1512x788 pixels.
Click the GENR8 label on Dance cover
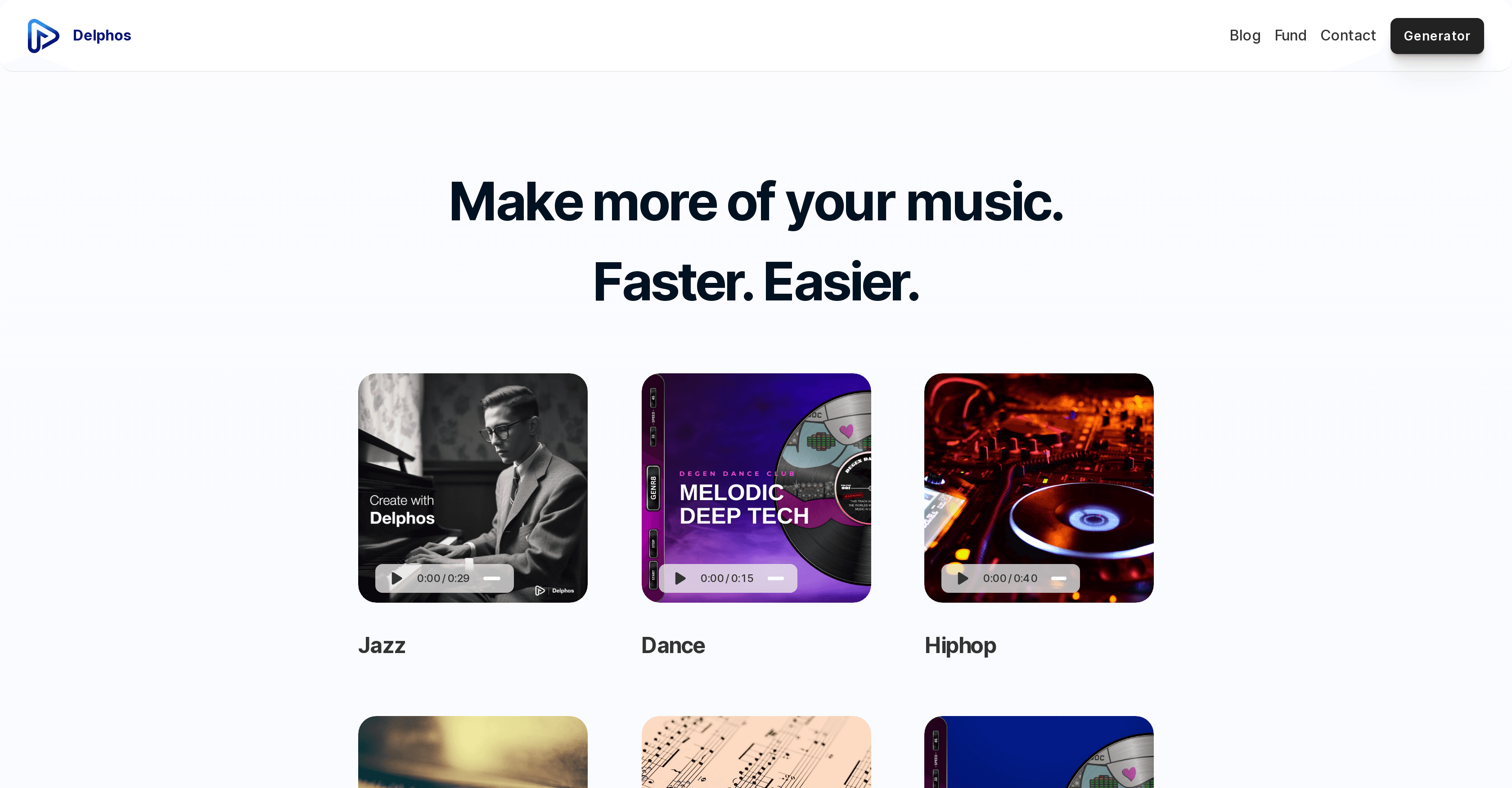click(x=652, y=488)
